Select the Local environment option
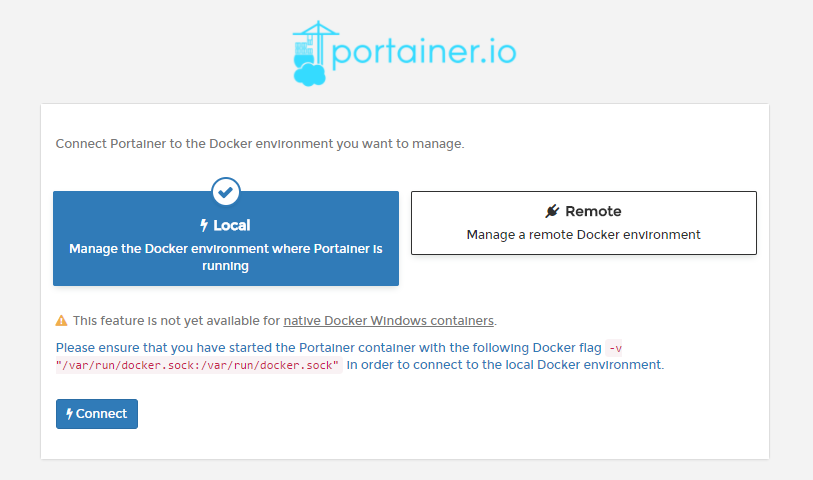Image resolution: width=813 pixels, height=480 pixels. (226, 238)
